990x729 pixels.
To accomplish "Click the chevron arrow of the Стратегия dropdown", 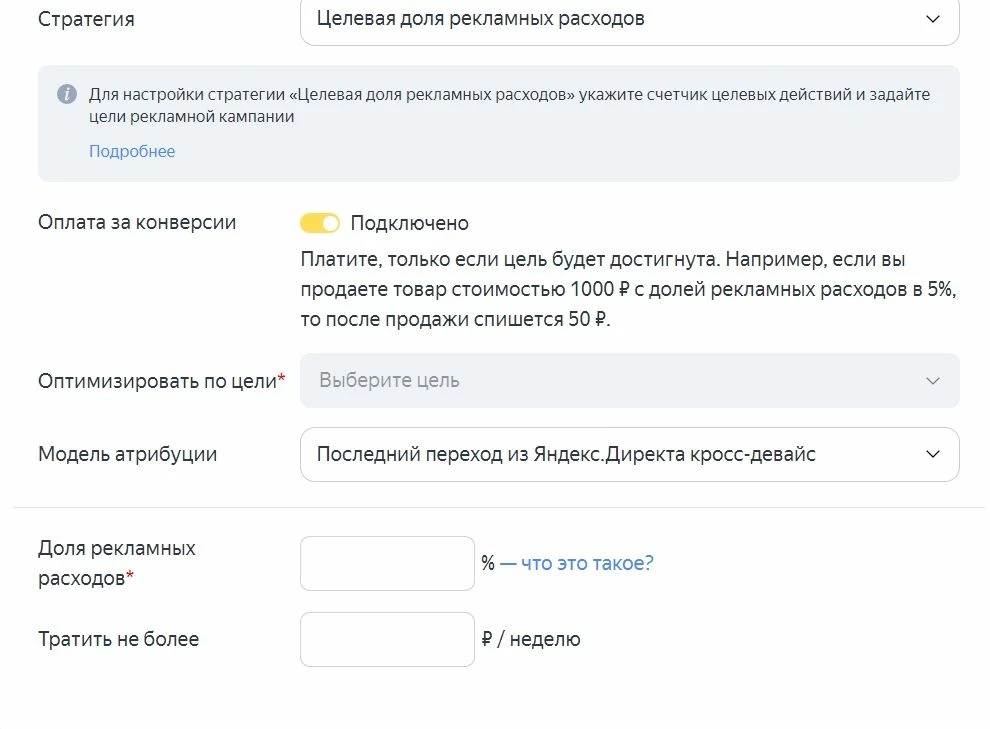I will 933,19.
